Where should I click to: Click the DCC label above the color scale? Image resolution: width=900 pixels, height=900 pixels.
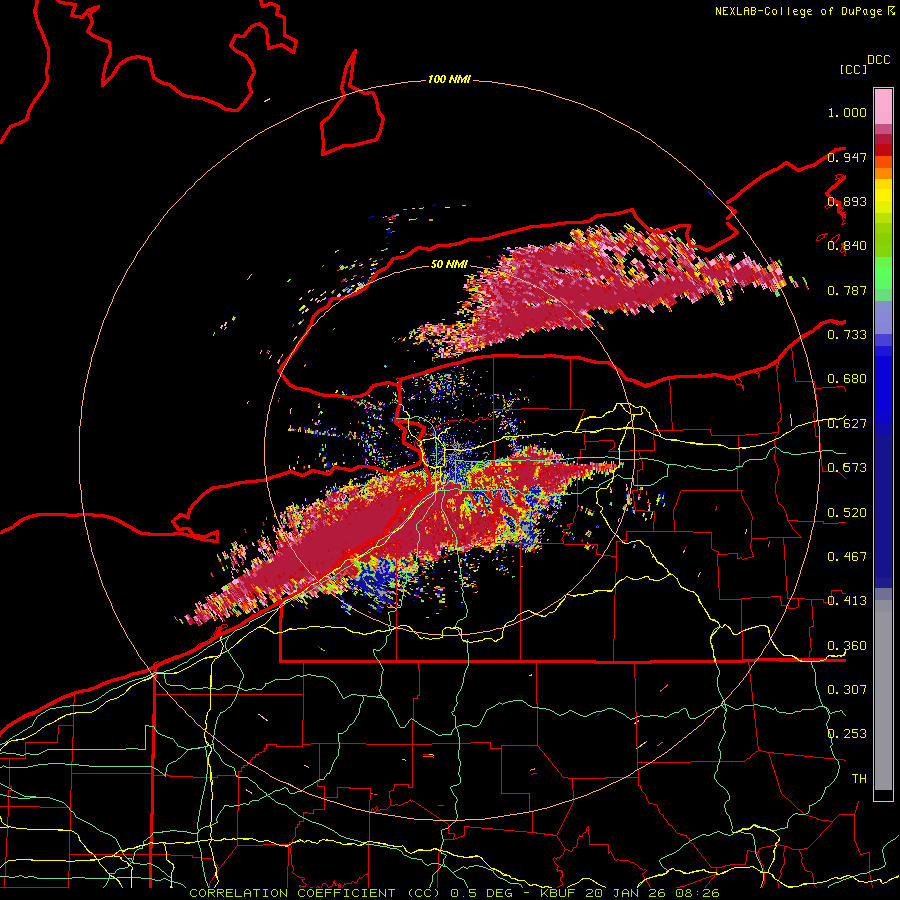[x=879, y=60]
